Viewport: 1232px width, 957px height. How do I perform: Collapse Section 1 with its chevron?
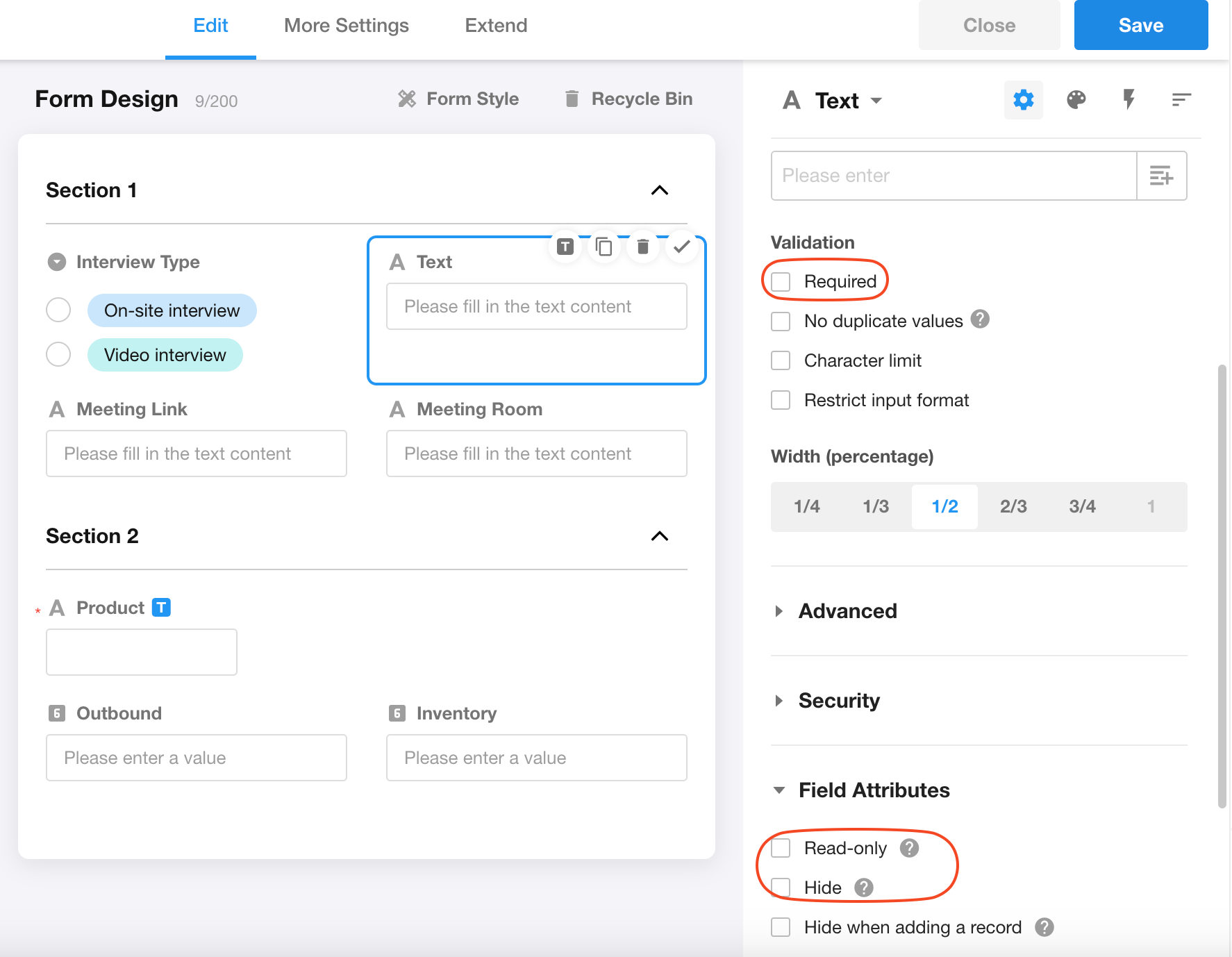(x=659, y=190)
